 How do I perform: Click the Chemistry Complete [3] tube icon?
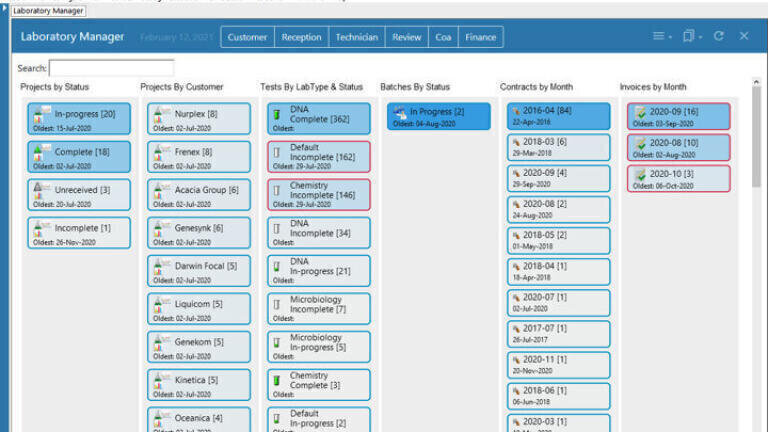pyautogui.click(x=277, y=381)
